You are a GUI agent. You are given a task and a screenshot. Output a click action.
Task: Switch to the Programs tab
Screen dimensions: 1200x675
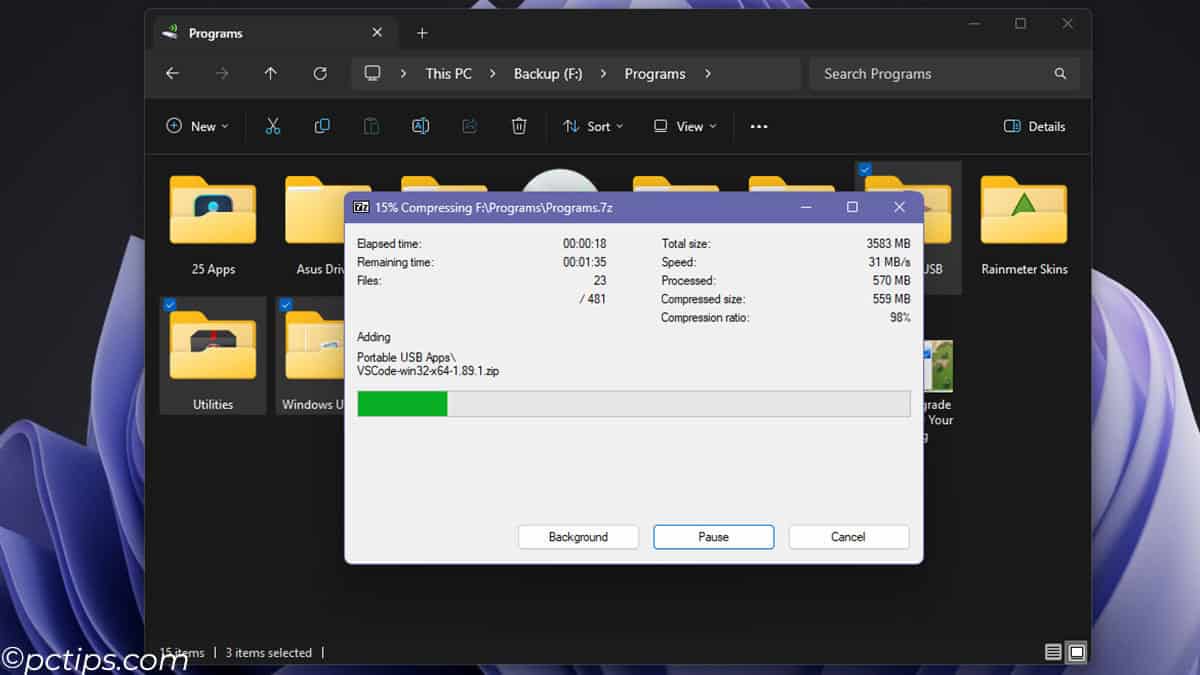[x=217, y=33]
